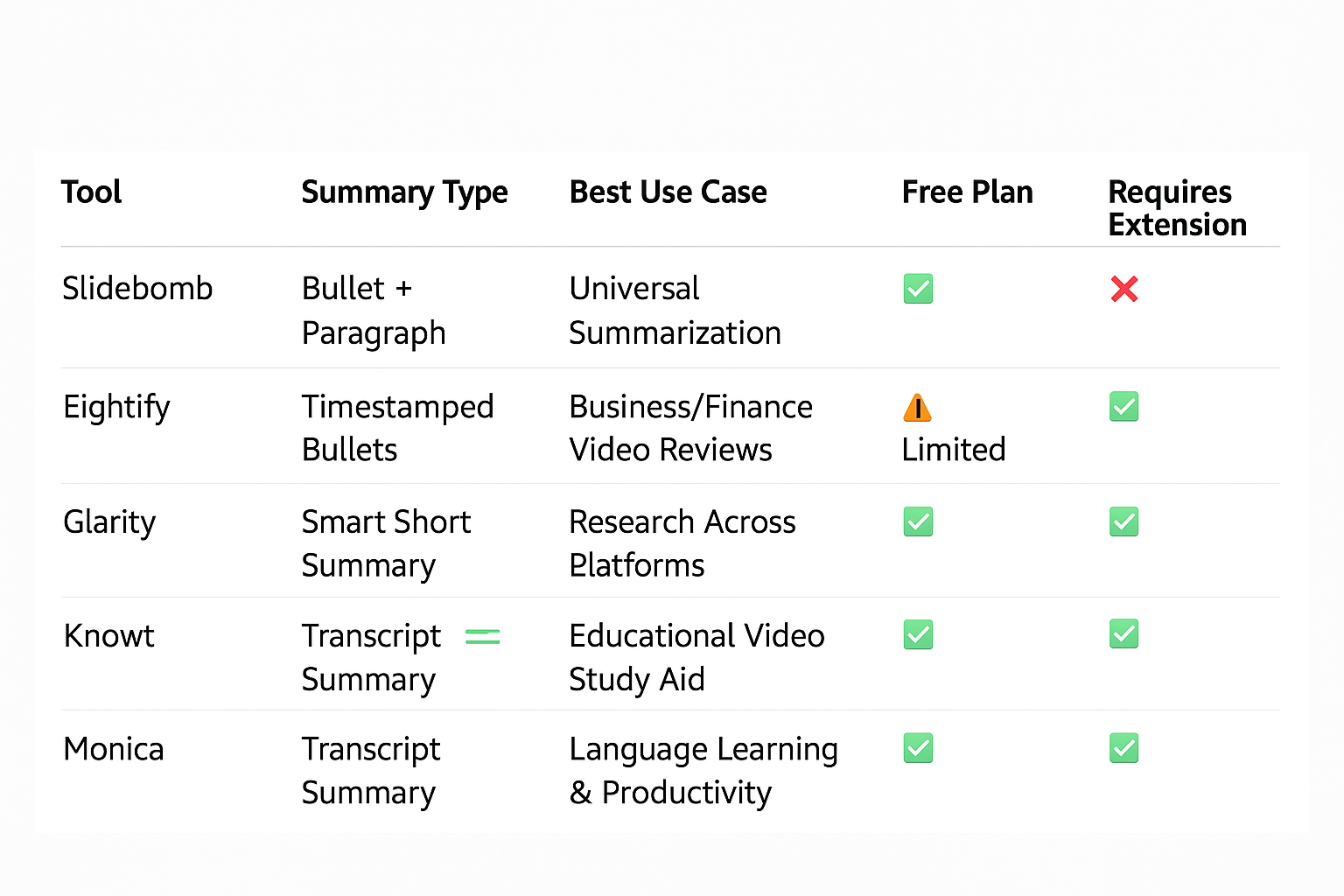Click Knowt's Requires Extension checkmark

click(1124, 634)
